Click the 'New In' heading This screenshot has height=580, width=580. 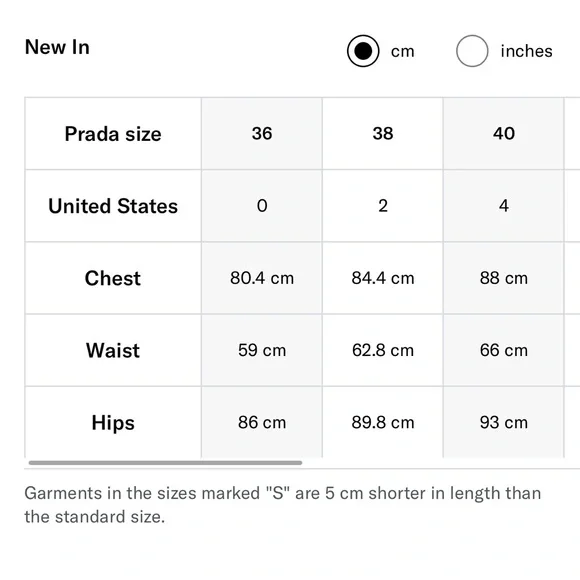57,47
